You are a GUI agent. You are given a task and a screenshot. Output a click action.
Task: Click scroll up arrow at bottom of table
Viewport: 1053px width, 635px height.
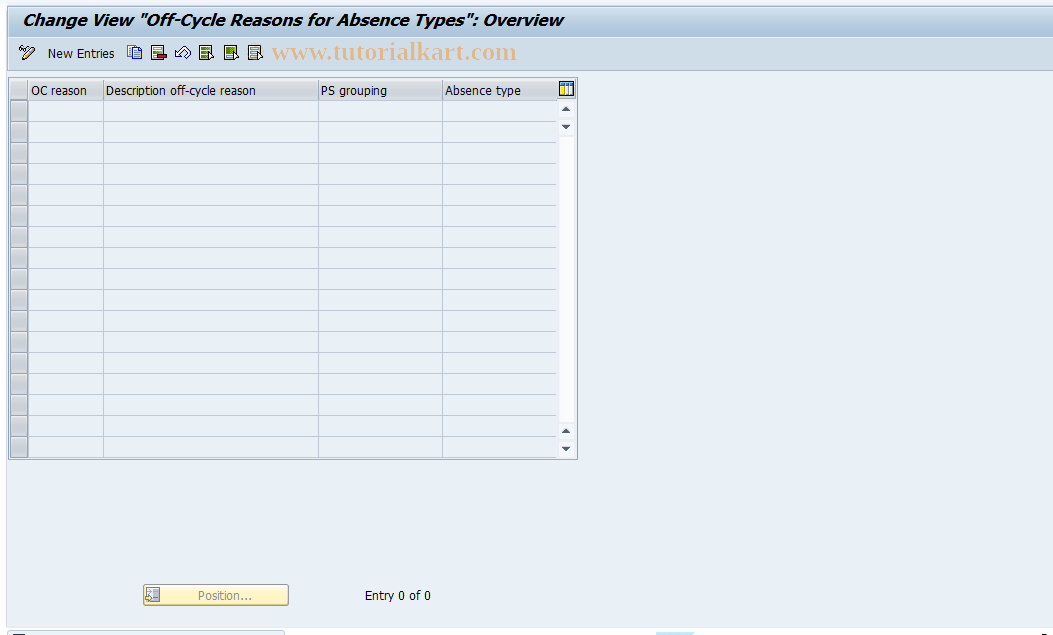[x=566, y=431]
